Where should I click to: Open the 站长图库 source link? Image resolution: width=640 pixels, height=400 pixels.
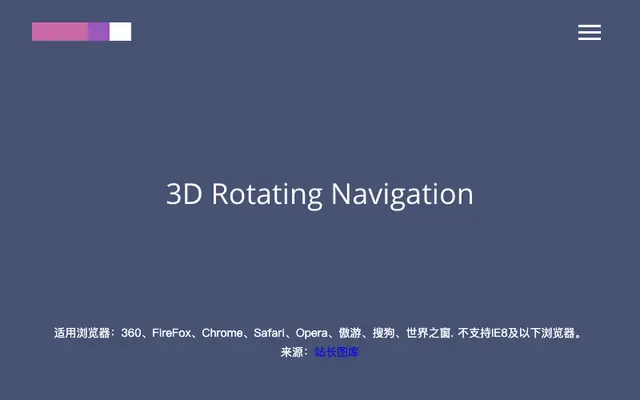pos(337,352)
